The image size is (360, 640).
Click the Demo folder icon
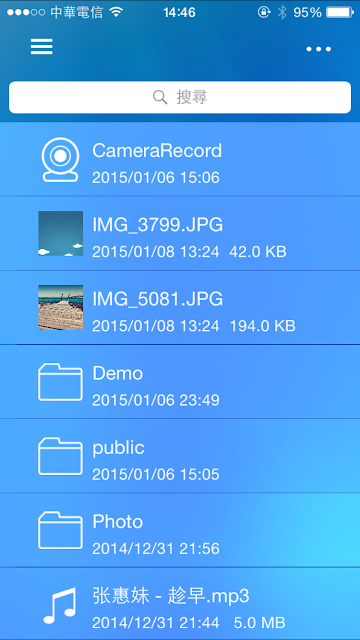point(60,382)
